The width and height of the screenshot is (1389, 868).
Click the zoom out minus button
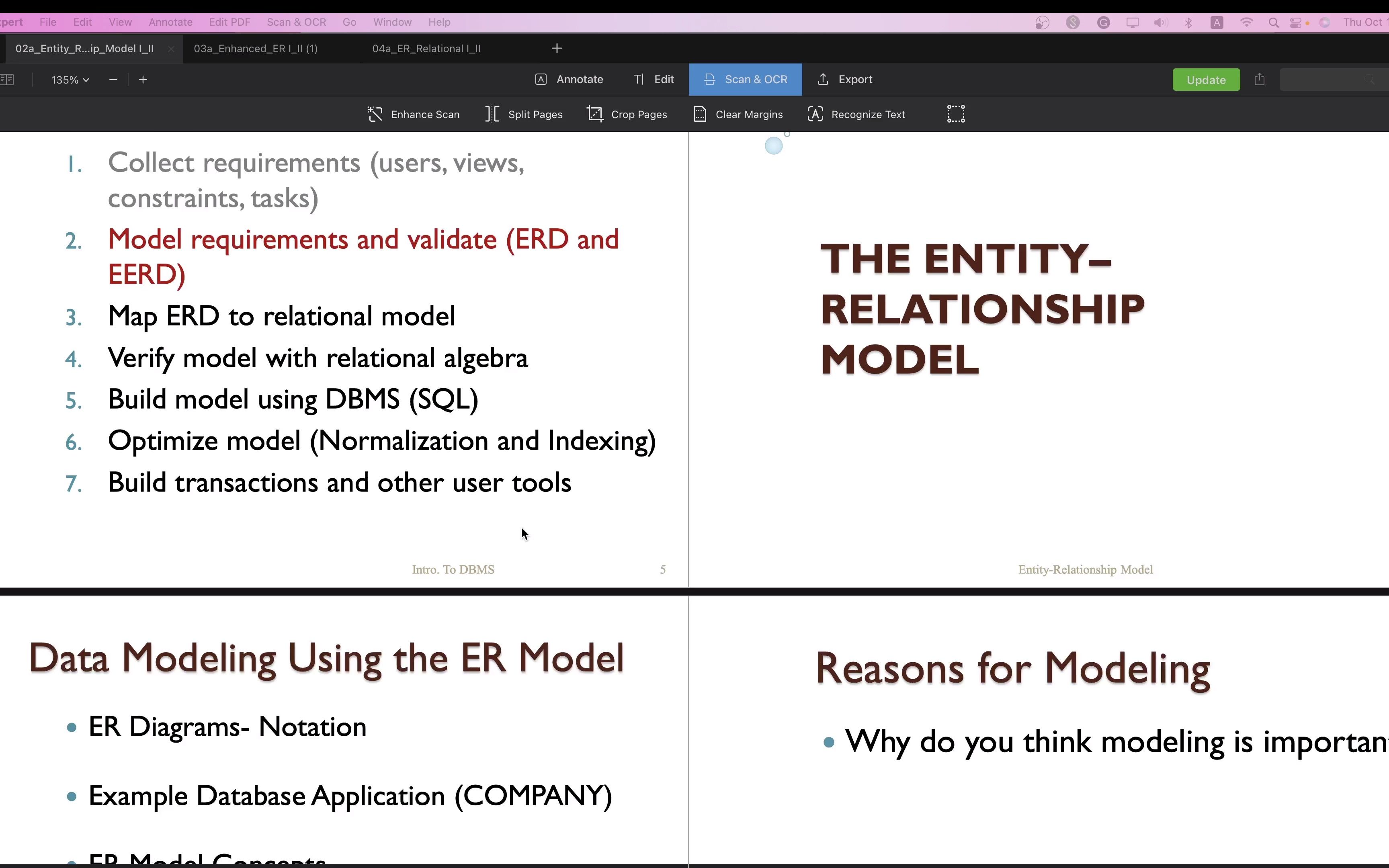[x=113, y=80]
